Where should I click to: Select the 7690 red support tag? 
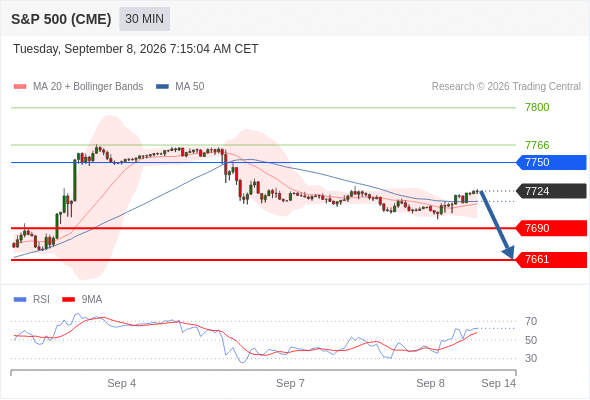[551, 228]
